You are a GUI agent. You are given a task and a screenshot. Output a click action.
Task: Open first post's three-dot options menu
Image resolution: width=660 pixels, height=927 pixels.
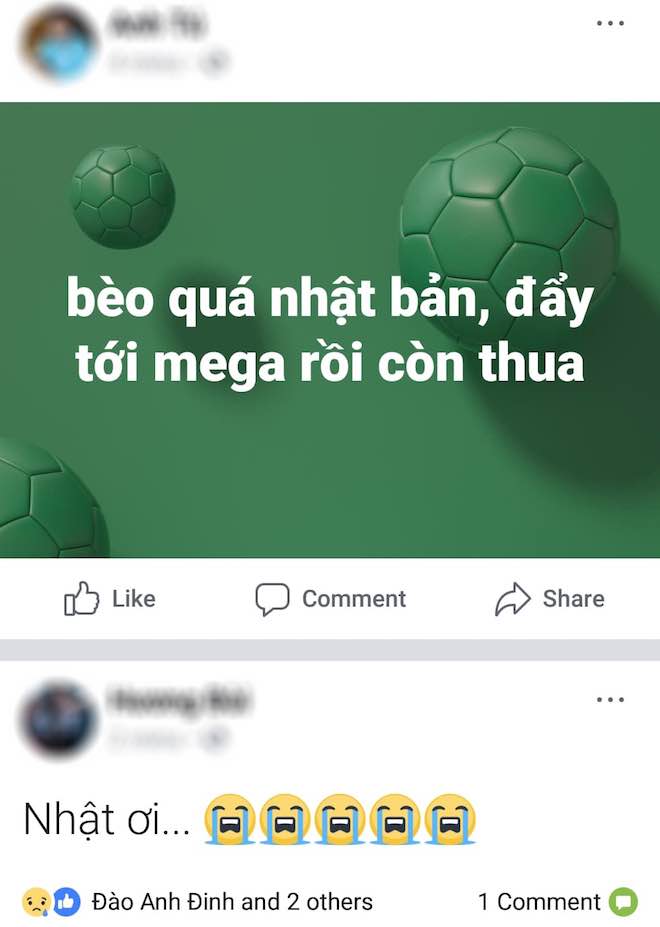pos(610,24)
